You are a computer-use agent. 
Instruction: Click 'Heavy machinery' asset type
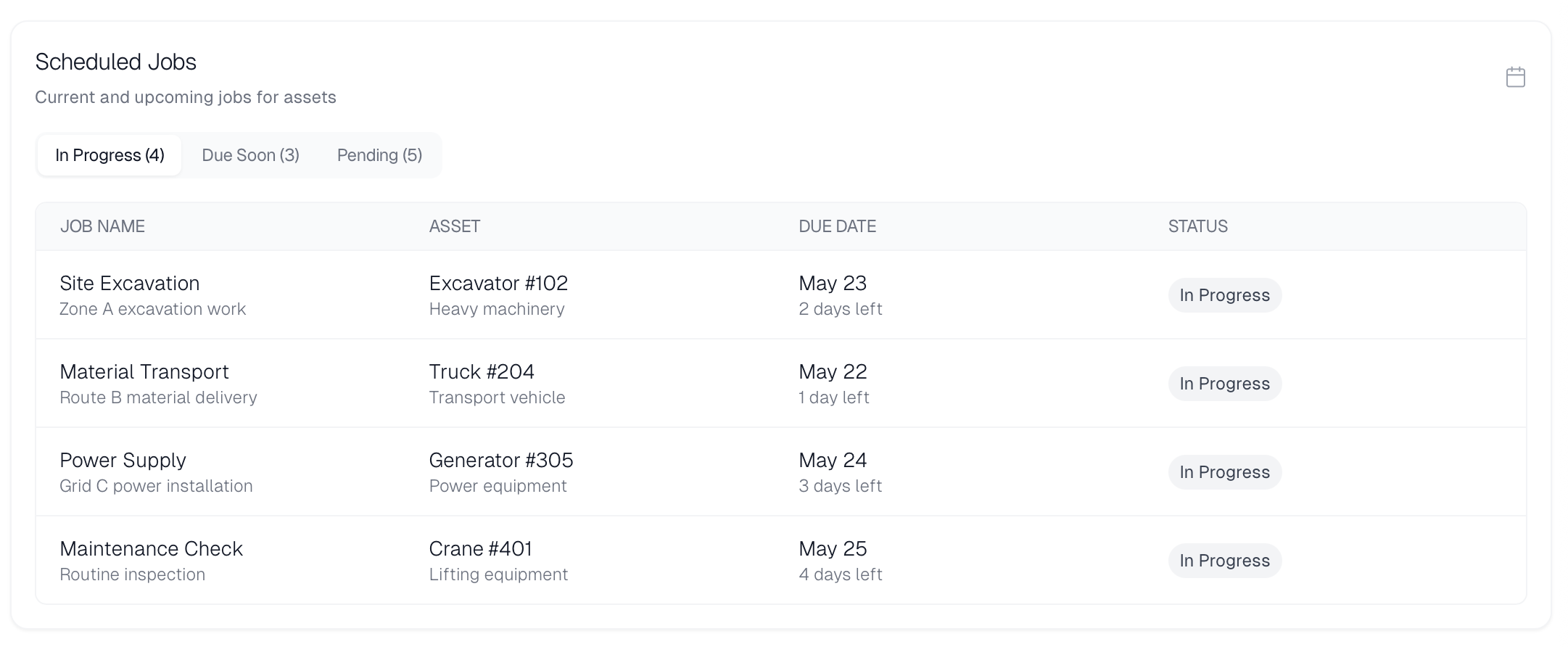click(x=497, y=309)
